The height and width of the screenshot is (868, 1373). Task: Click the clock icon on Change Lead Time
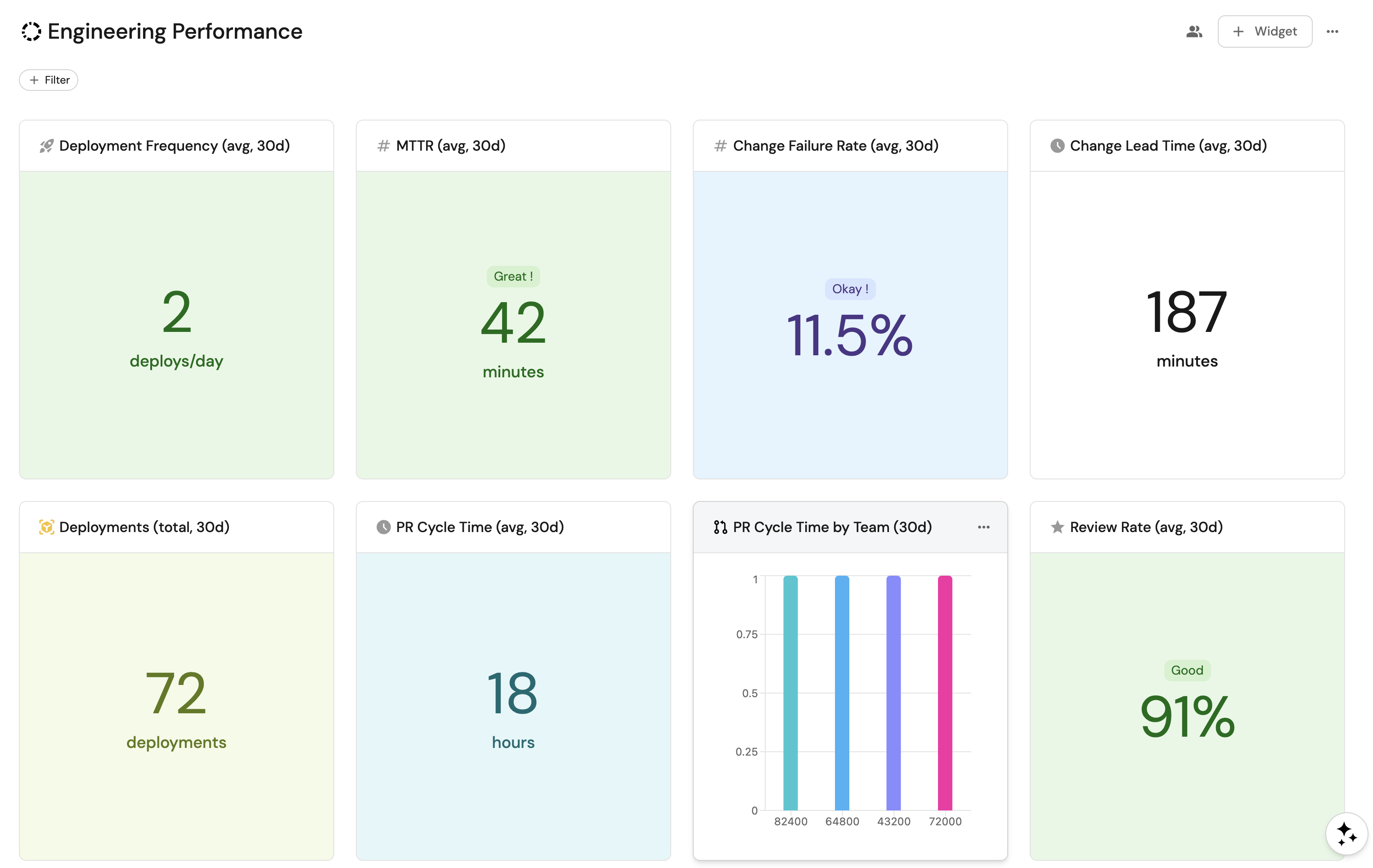(x=1057, y=146)
